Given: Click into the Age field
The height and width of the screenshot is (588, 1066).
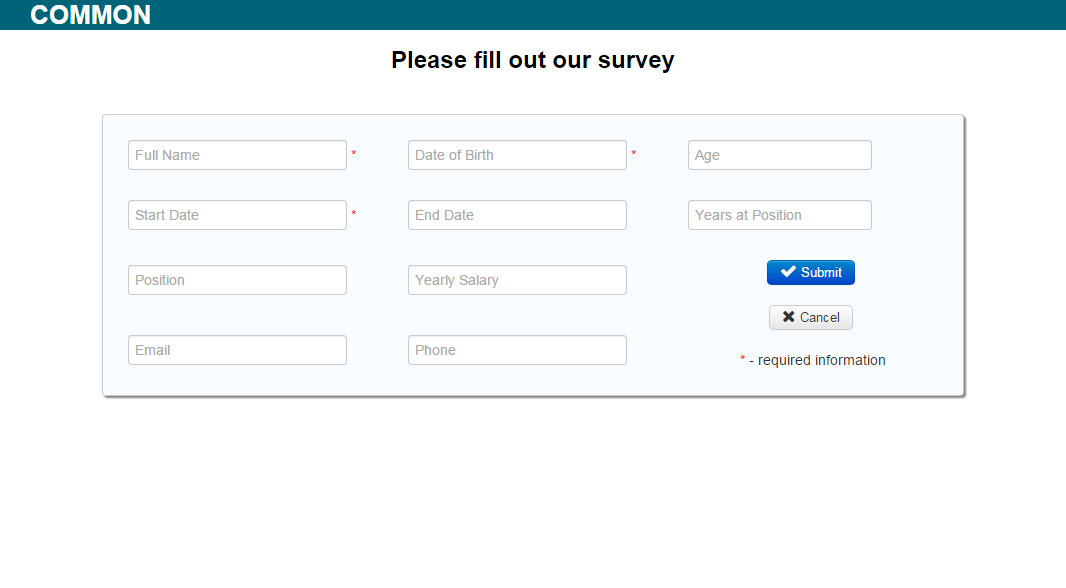Looking at the screenshot, I should click(x=780, y=155).
